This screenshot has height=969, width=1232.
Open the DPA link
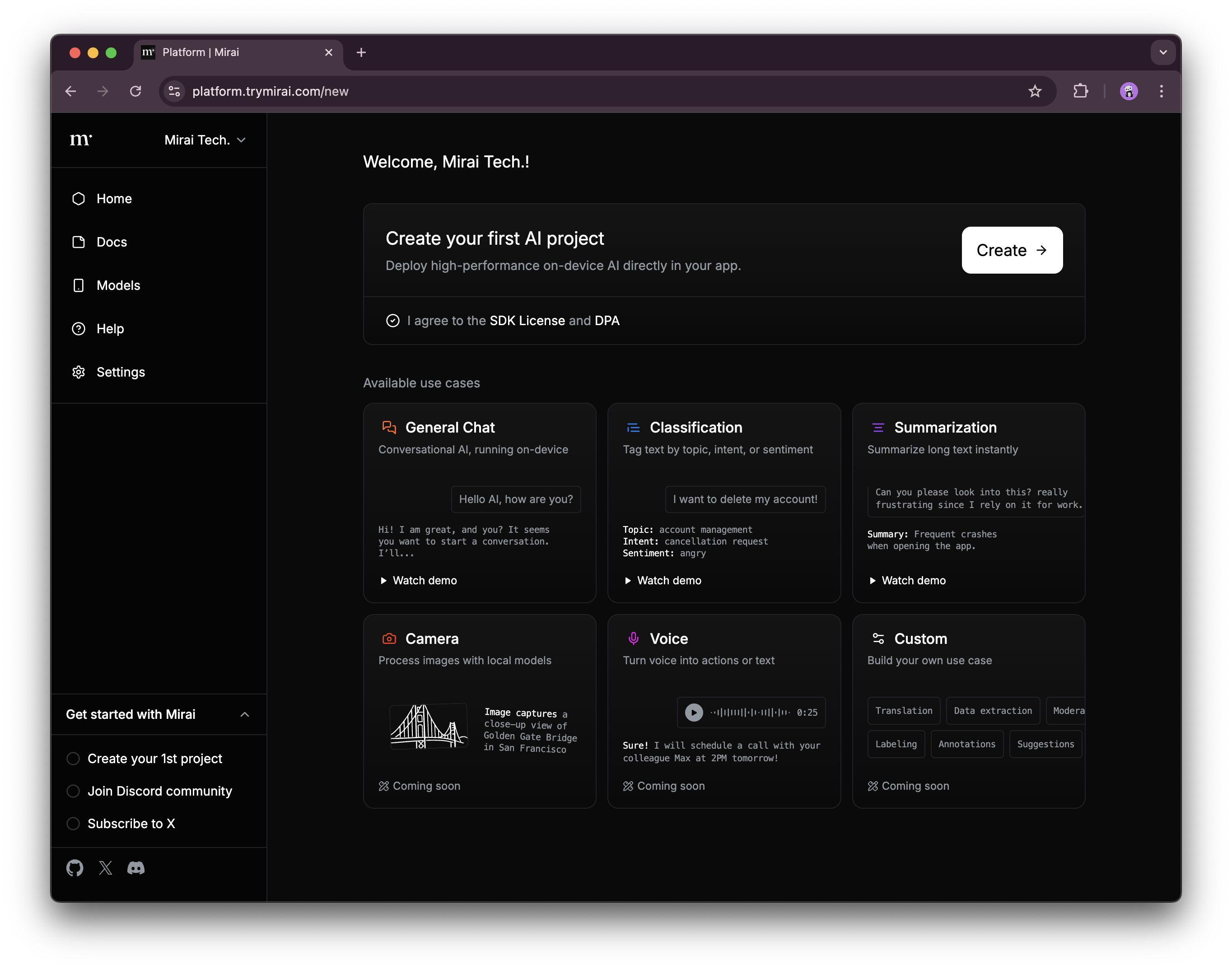[607, 321]
